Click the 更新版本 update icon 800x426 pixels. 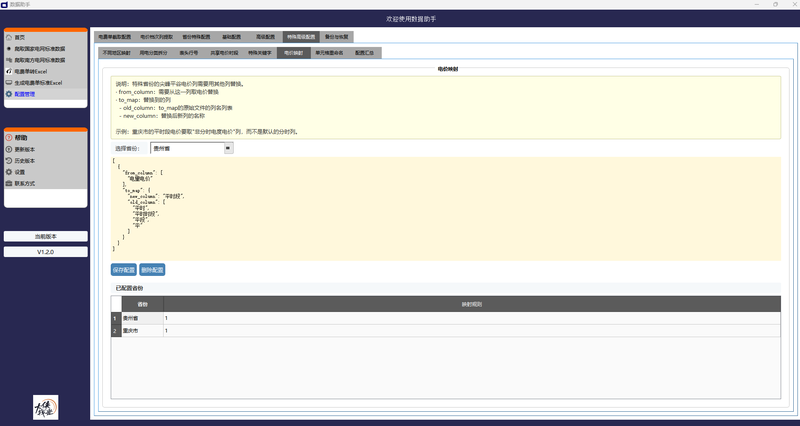click(9, 149)
